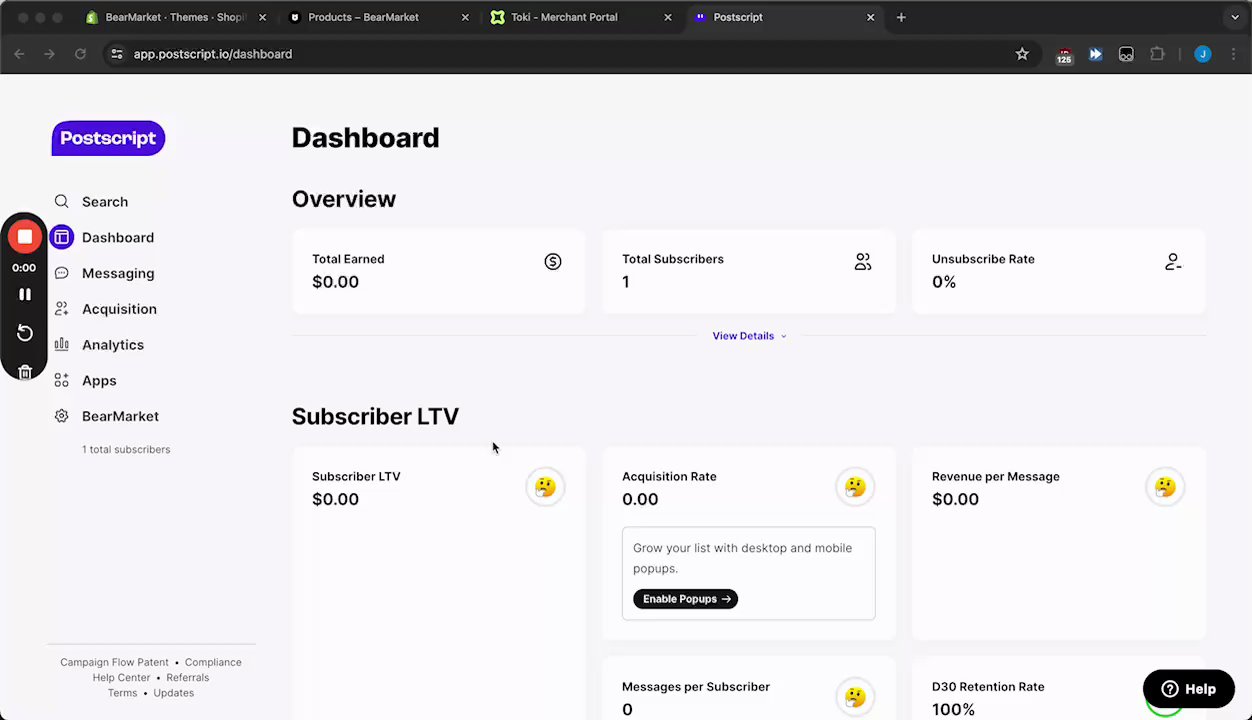
Task: Open BearMarket settings gear icon
Action: (x=62, y=416)
